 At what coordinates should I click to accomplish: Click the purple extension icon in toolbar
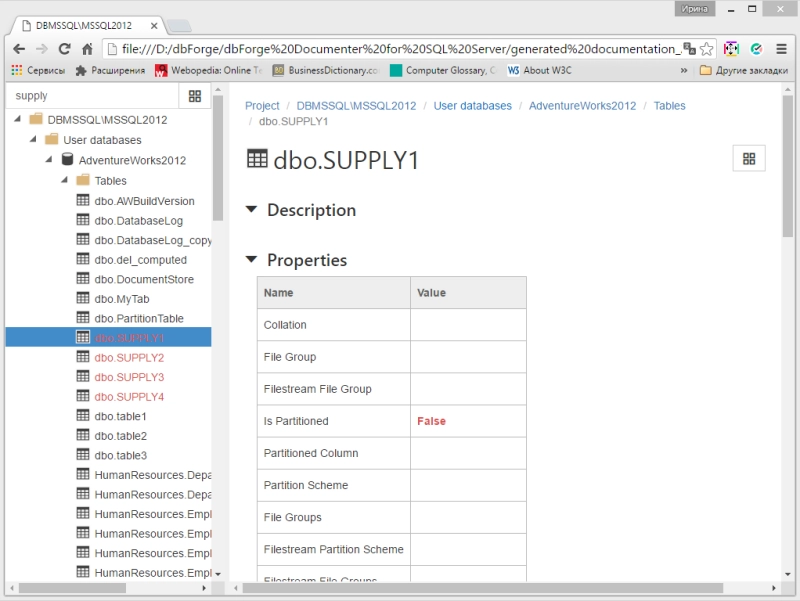731,49
